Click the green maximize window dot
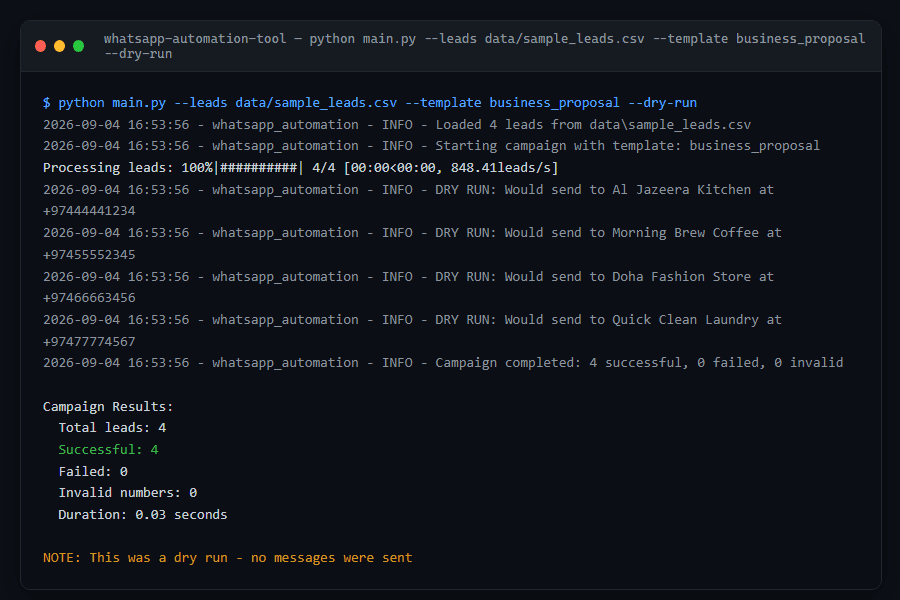The height and width of the screenshot is (600, 900). [x=79, y=46]
